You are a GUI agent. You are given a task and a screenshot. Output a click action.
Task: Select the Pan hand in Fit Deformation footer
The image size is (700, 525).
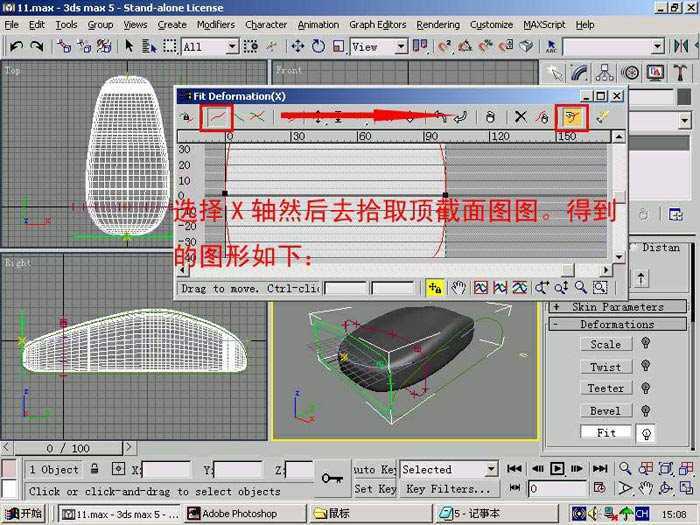458,288
